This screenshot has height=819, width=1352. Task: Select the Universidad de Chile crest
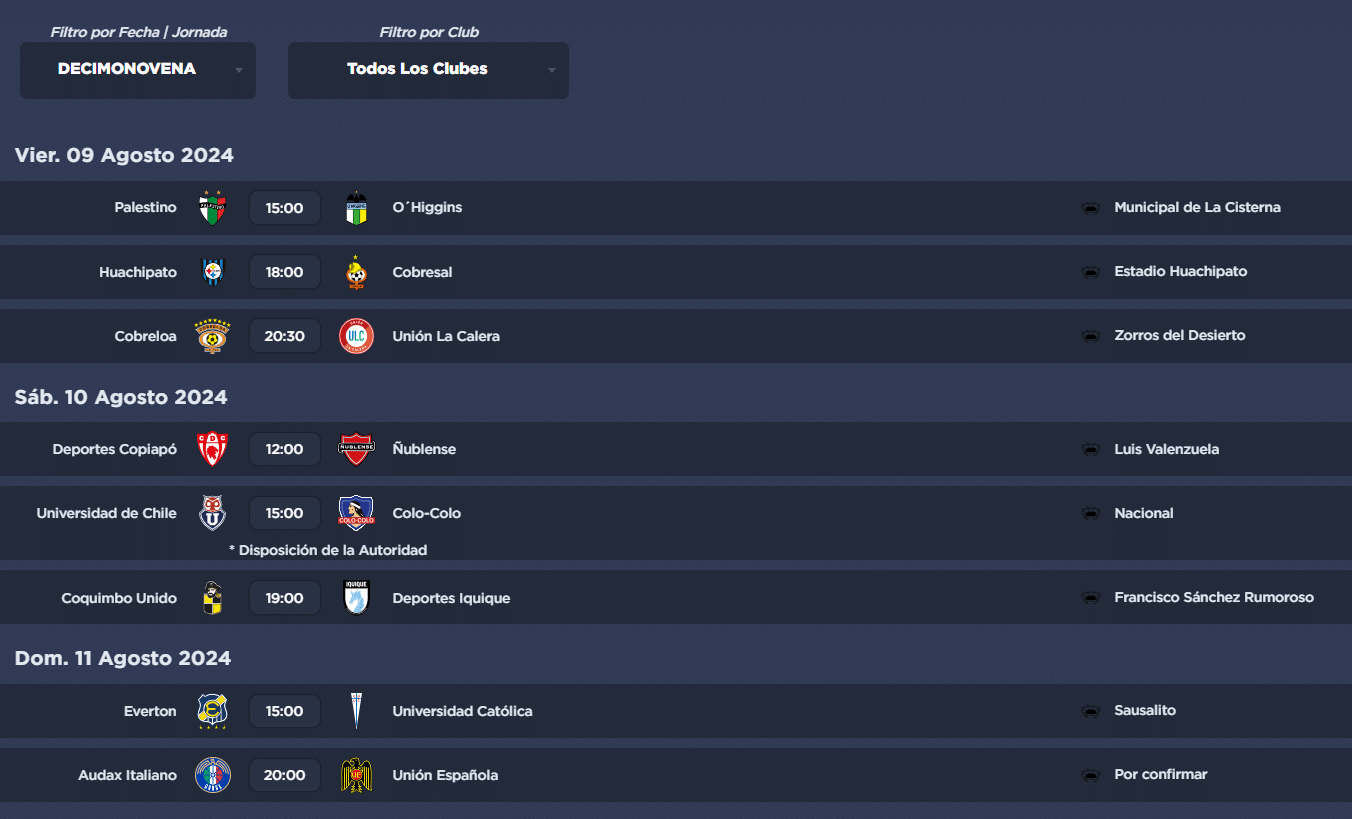click(213, 513)
